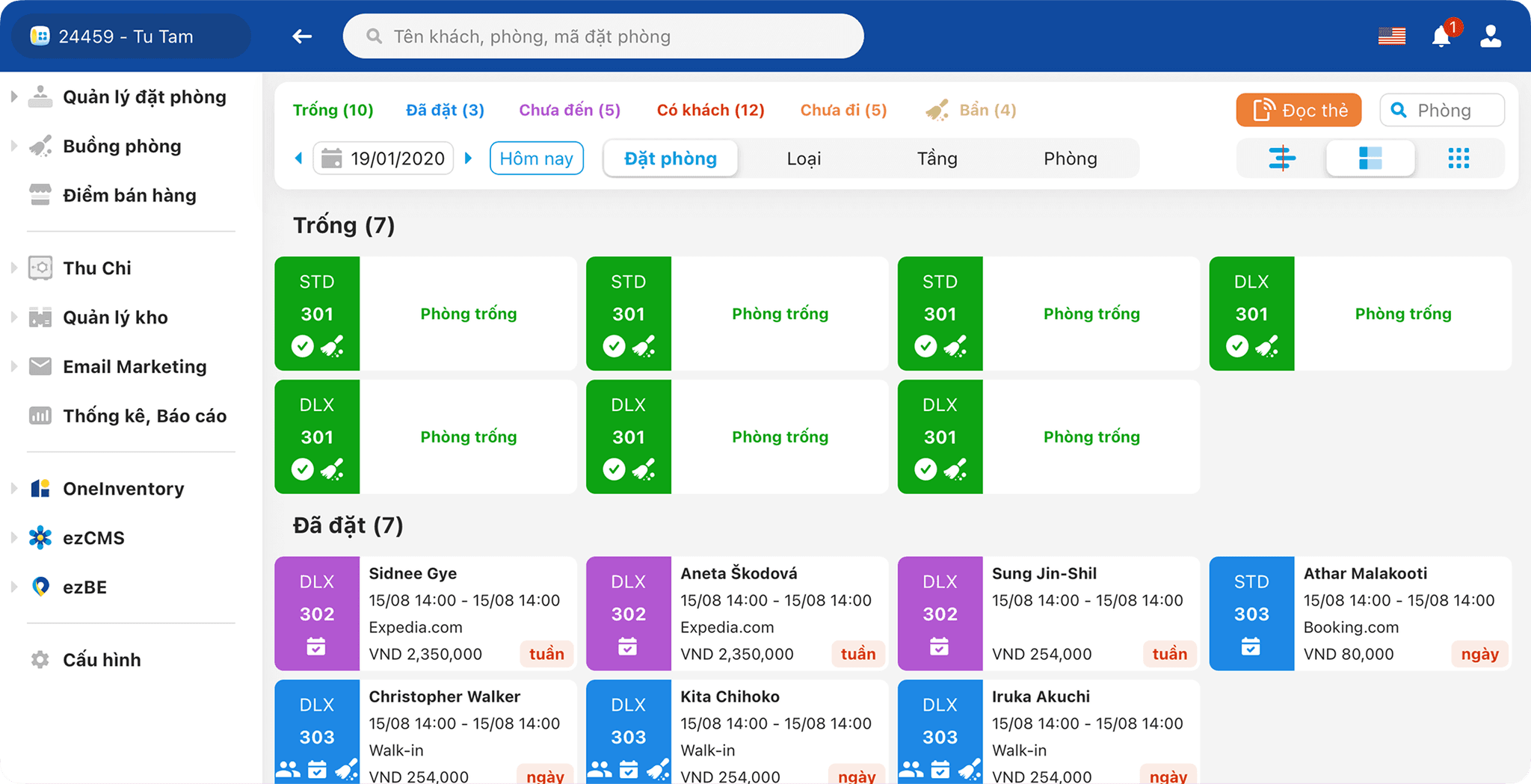Click the OneInventory logo icon

point(40,488)
